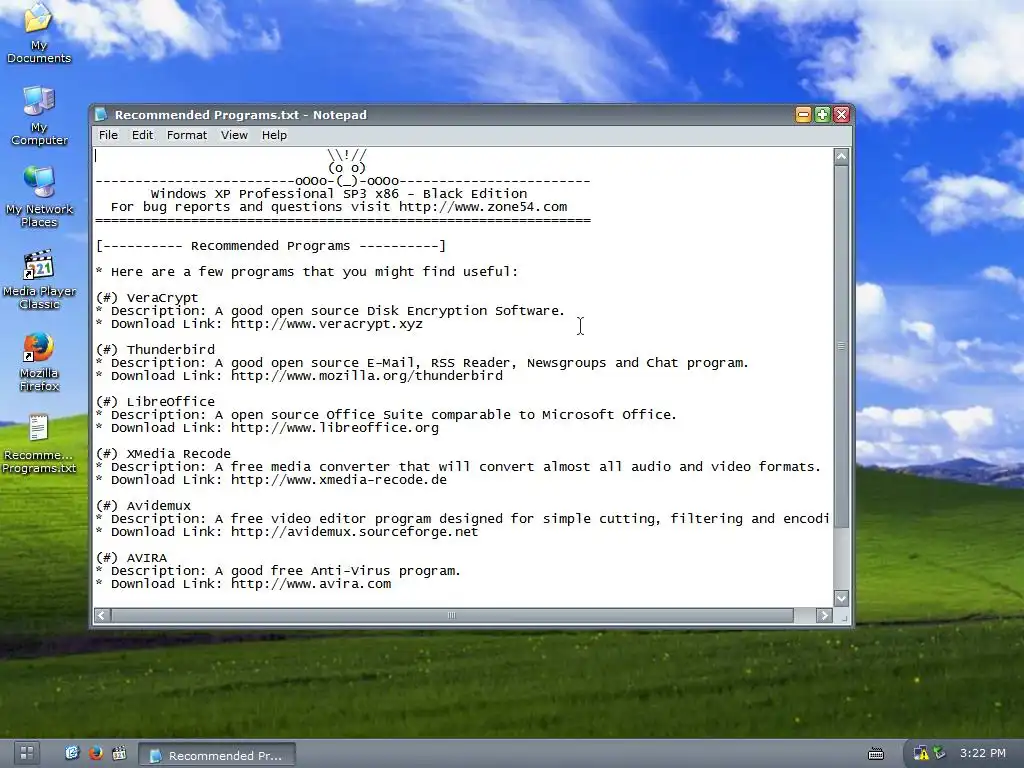Open the My Computer desktop icon
The image size is (1024, 768).
(x=39, y=116)
